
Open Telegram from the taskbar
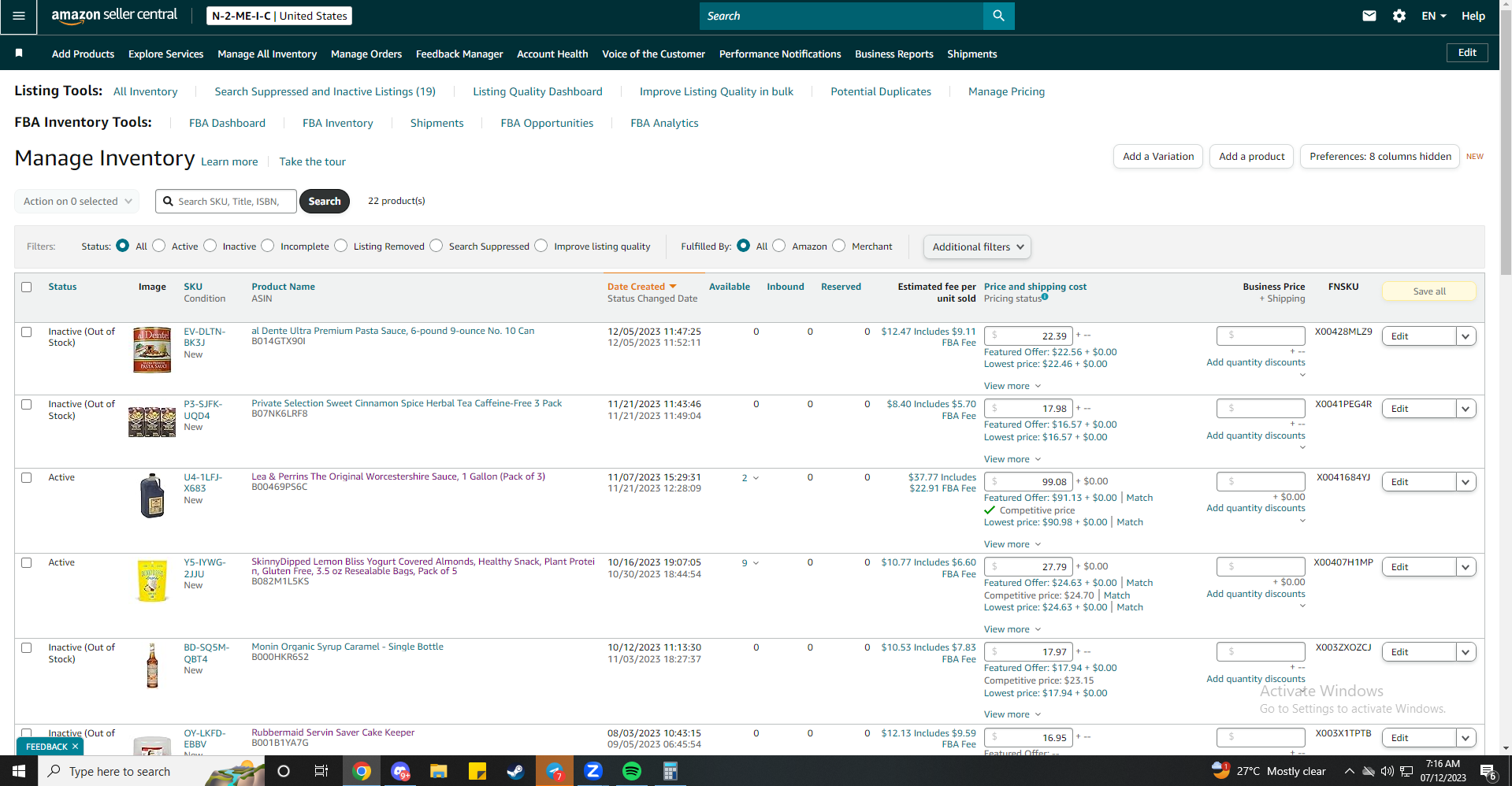pos(555,771)
